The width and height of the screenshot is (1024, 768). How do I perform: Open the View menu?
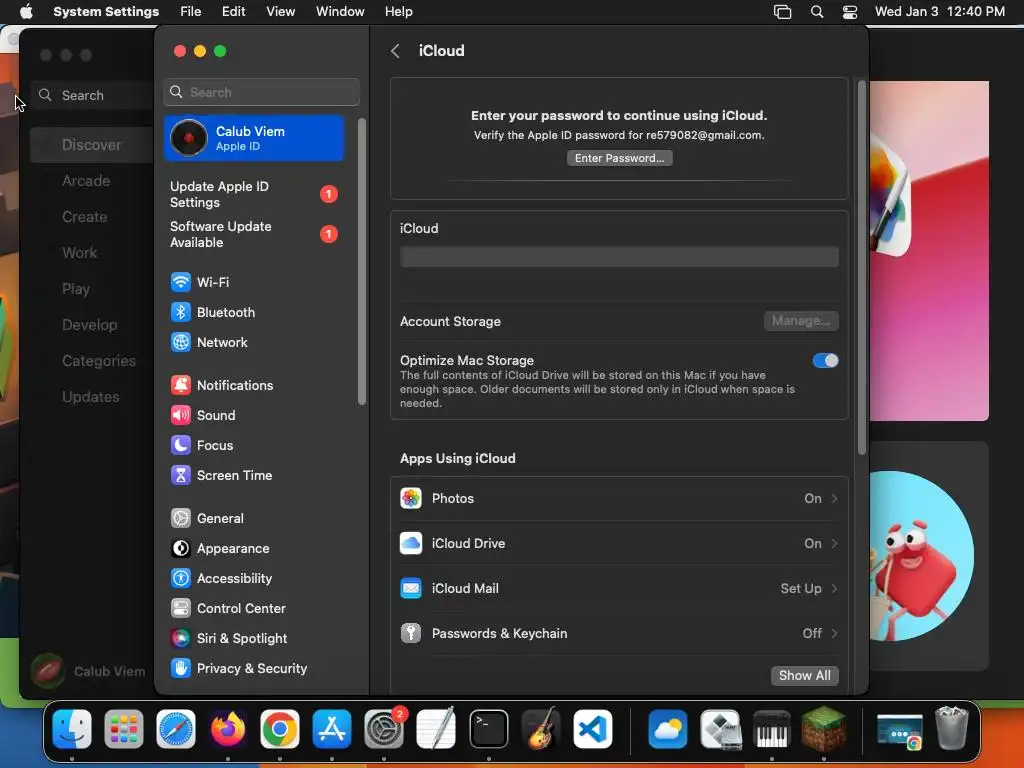point(281,12)
